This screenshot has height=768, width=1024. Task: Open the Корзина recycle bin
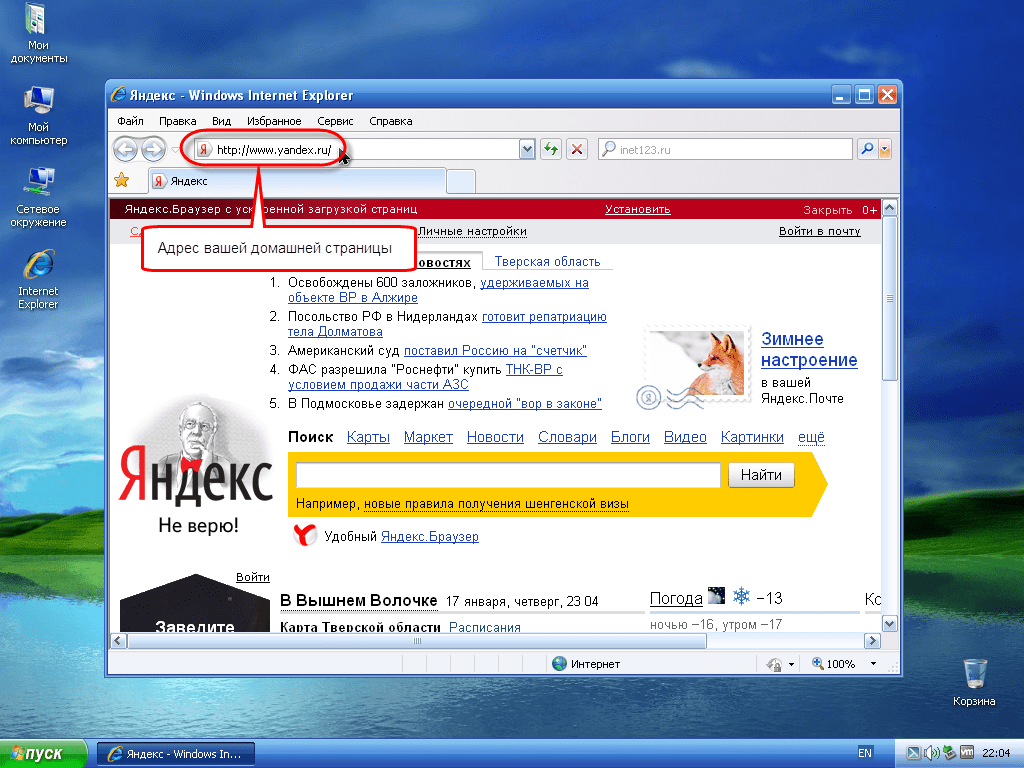pyautogui.click(x=974, y=682)
